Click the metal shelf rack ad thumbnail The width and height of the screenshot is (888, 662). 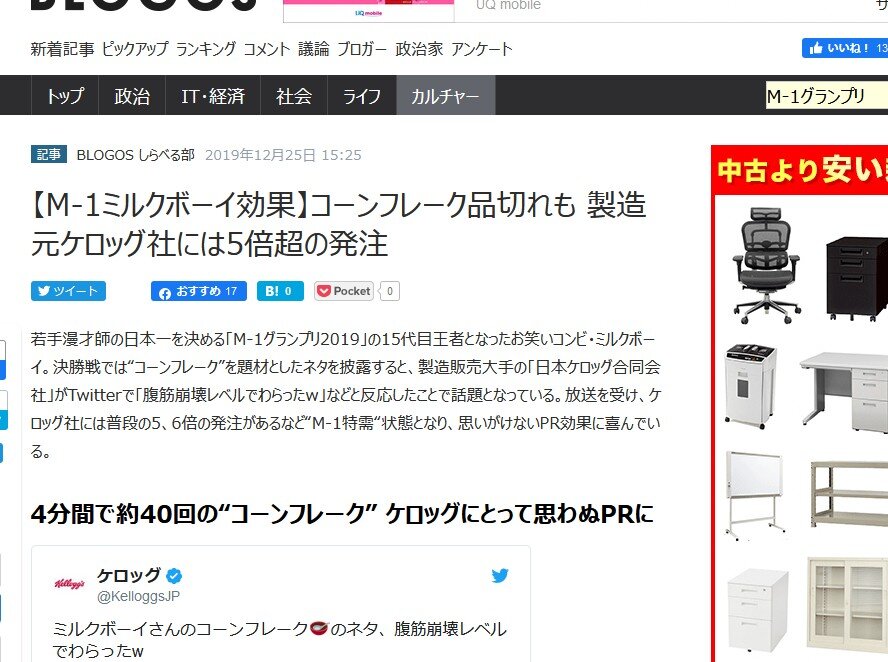tap(849, 495)
